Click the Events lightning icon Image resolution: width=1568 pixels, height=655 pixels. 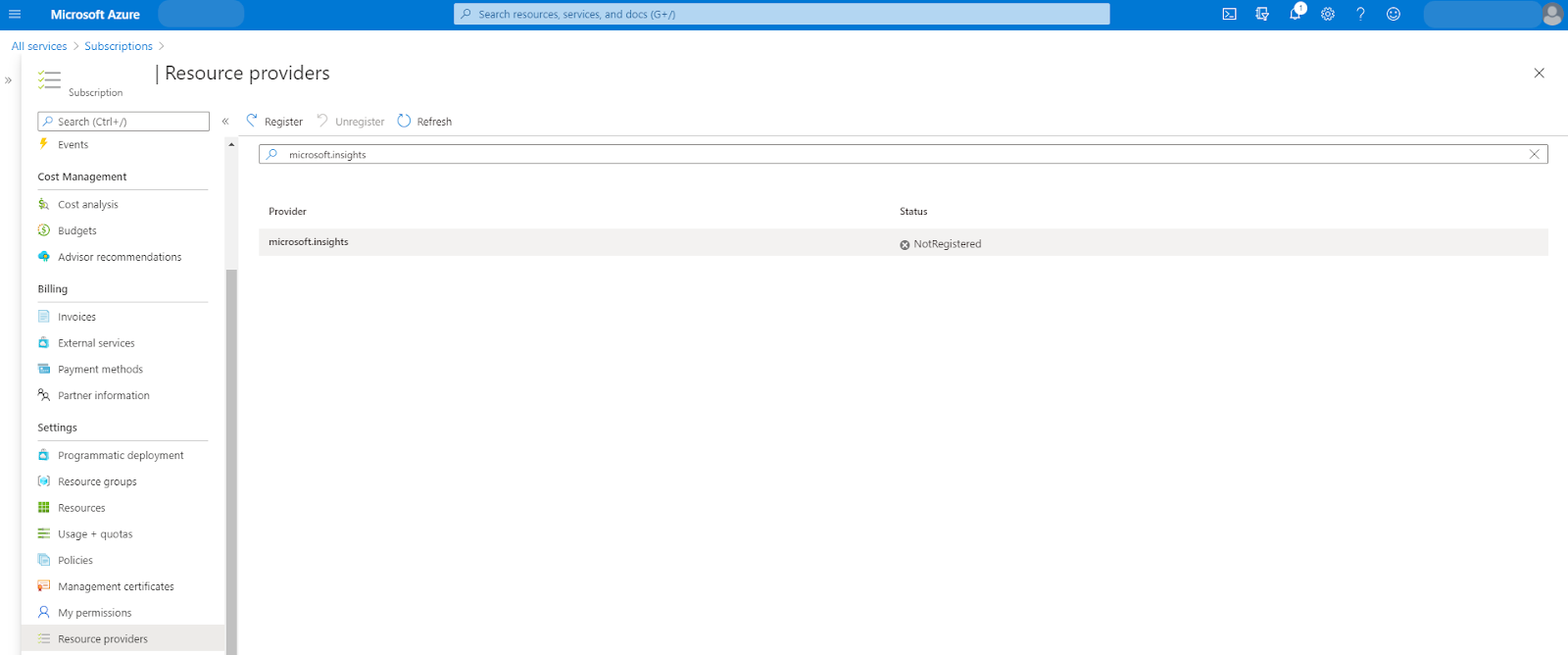pyautogui.click(x=43, y=143)
